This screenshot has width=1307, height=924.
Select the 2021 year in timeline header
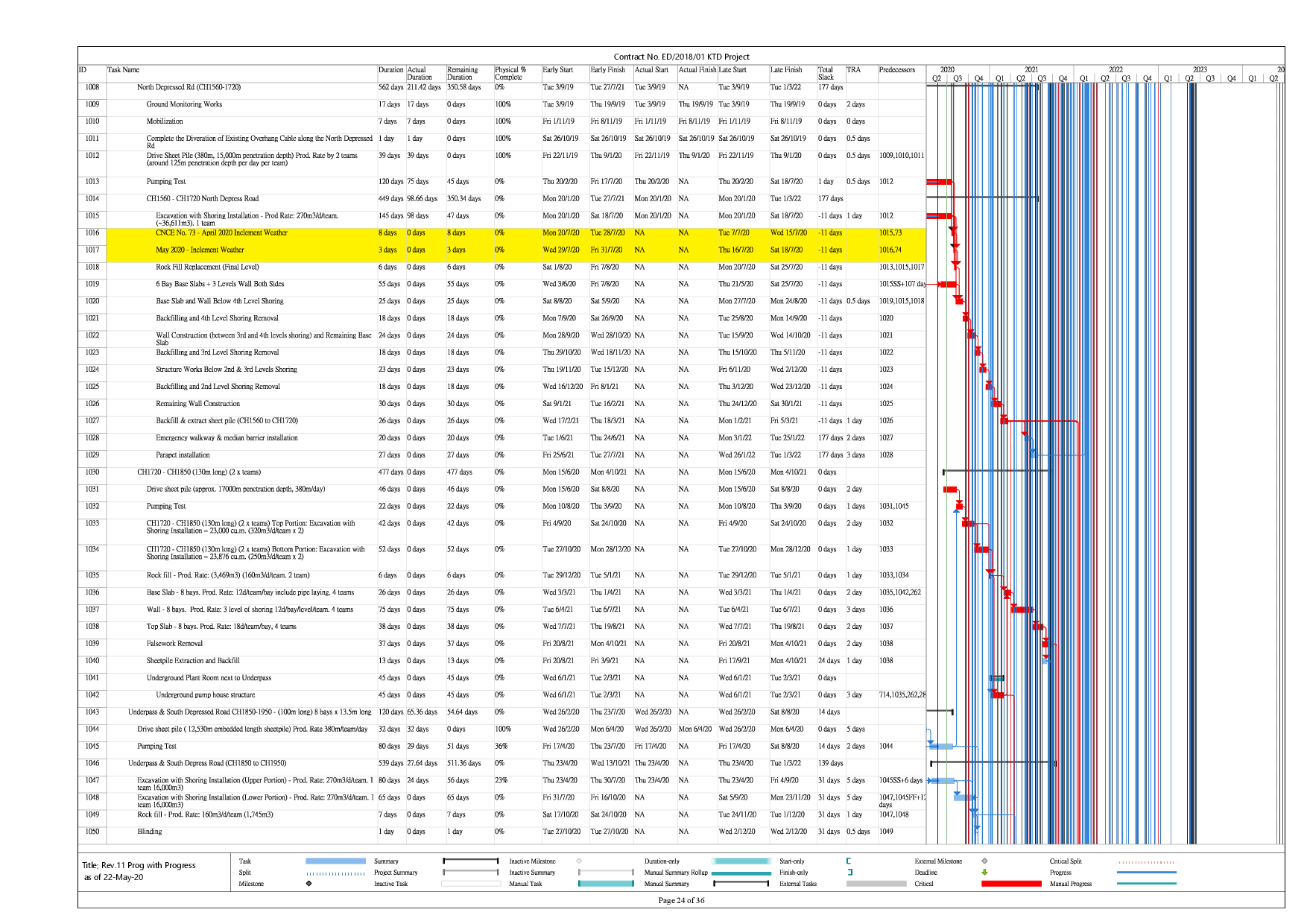(x=1031, y=69)
